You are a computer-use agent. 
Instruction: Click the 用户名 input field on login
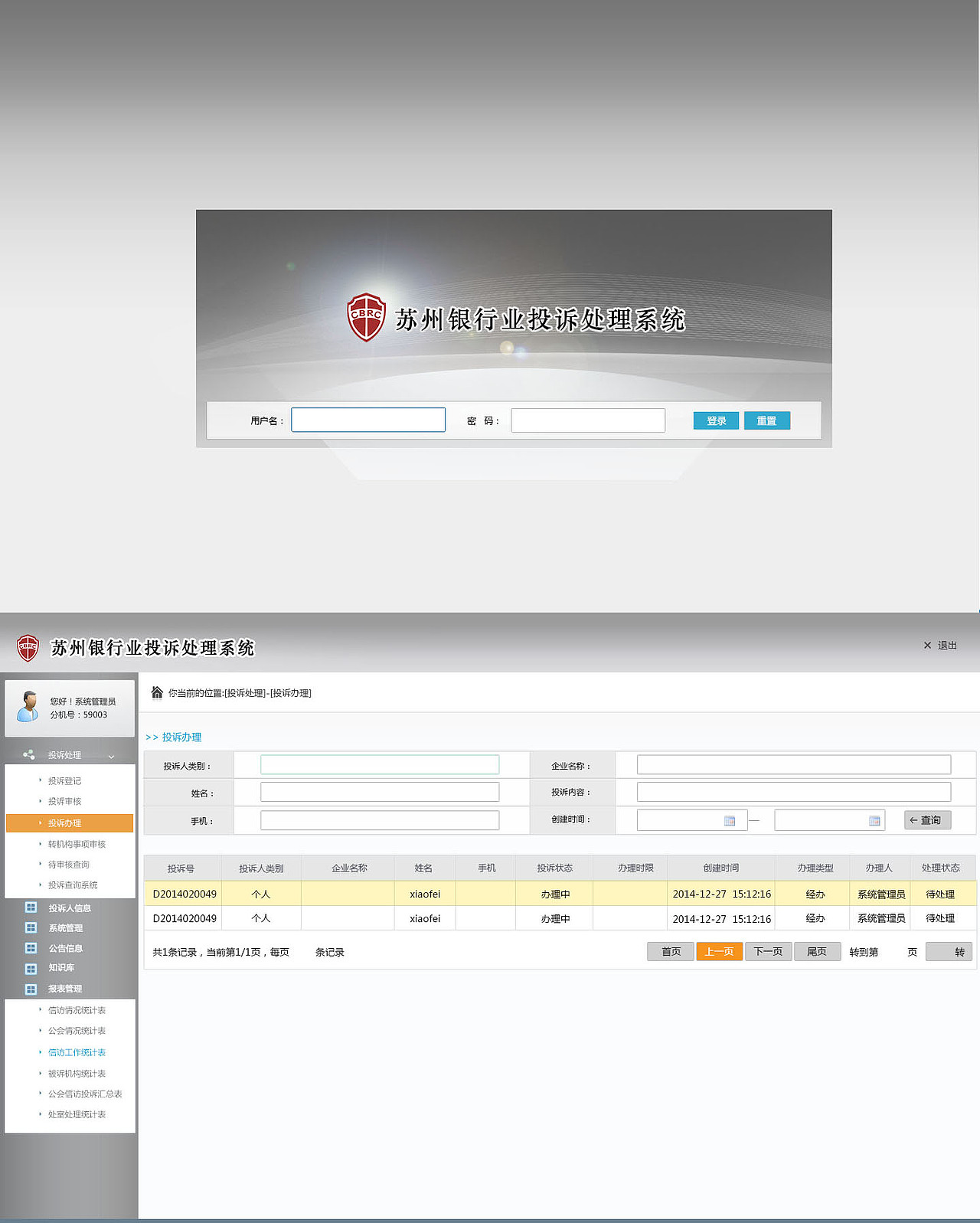click(x=368, y=420)
